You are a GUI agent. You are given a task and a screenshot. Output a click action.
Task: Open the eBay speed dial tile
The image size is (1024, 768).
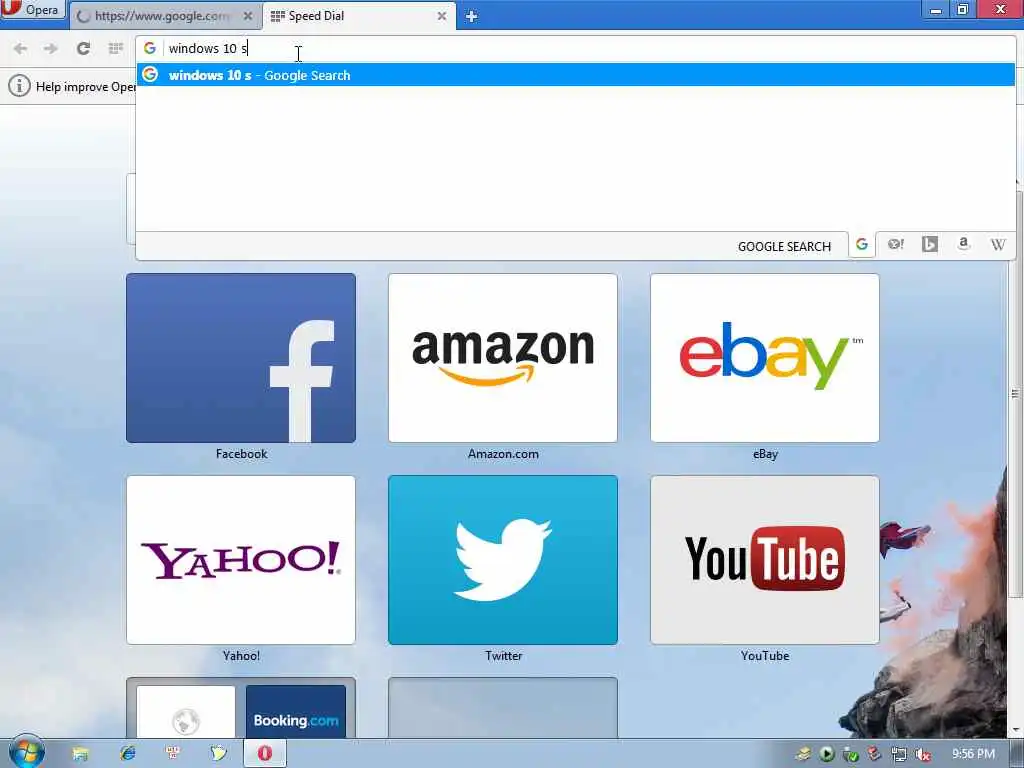[765, 358]
